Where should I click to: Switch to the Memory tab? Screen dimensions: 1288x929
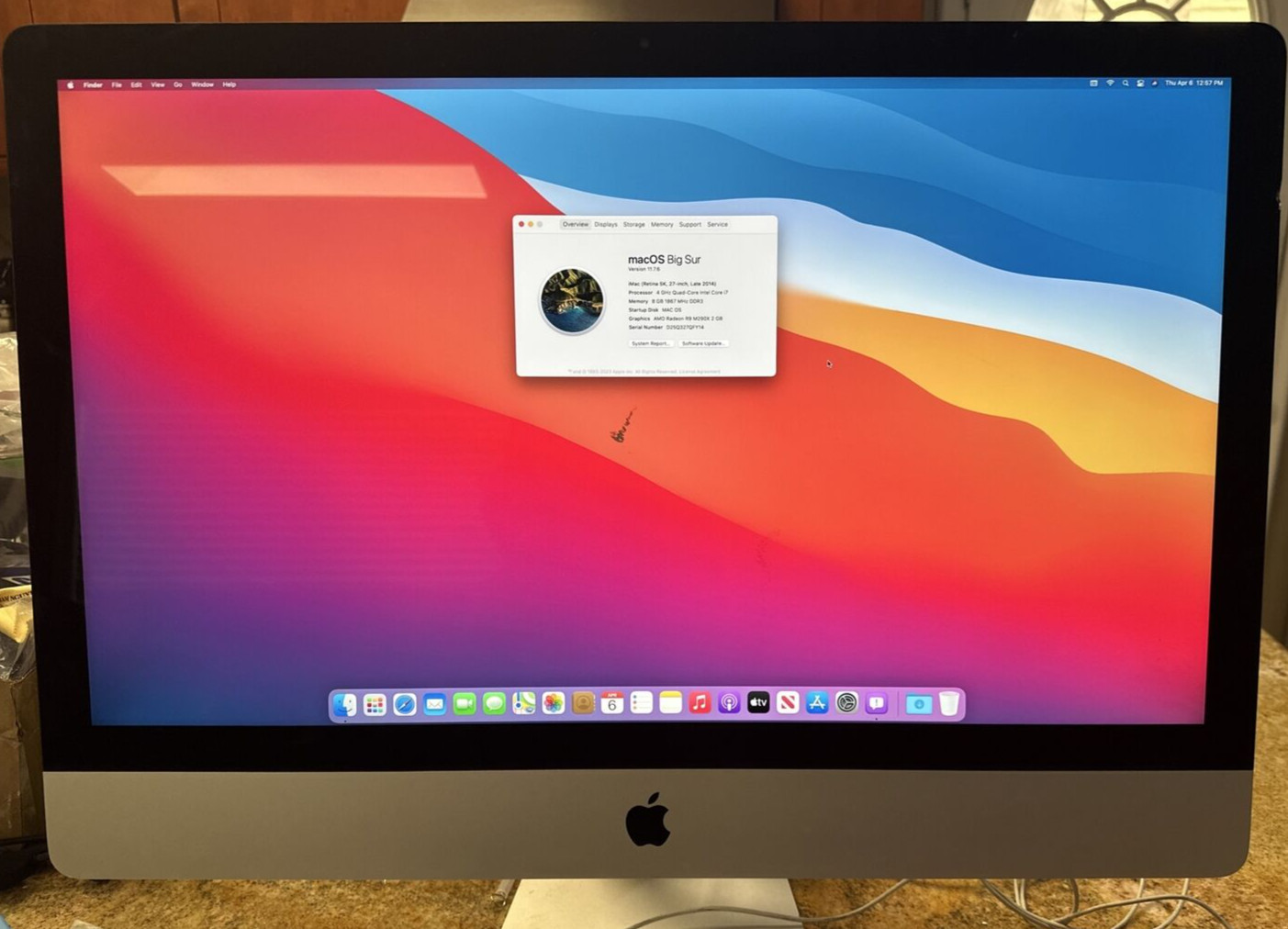coord(662,224)
